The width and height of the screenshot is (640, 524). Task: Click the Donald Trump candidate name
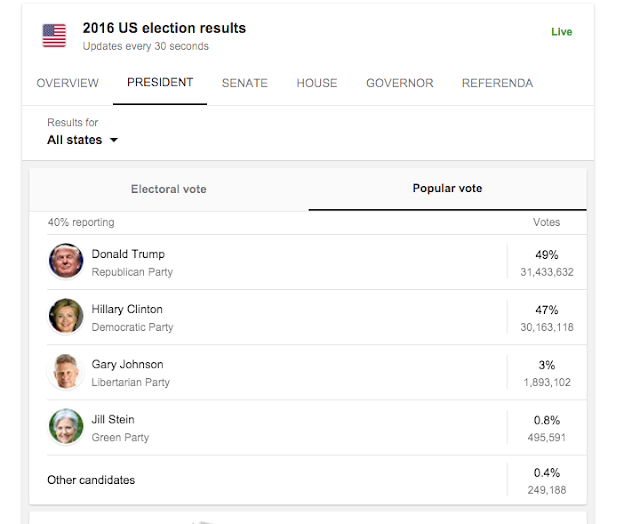click(128, 254)
